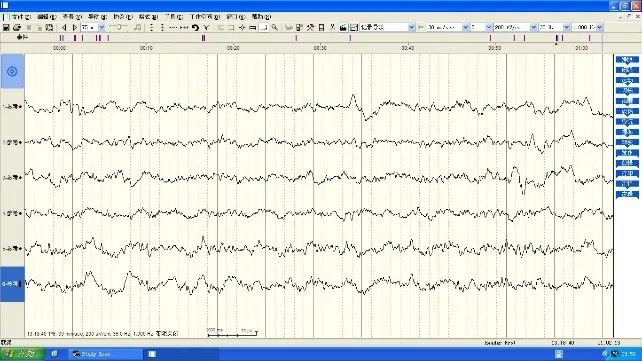Open the 200 µV/cm sensitivity dropdown
Viewport: 642px width, 361px height.
[x=533, y=27]
